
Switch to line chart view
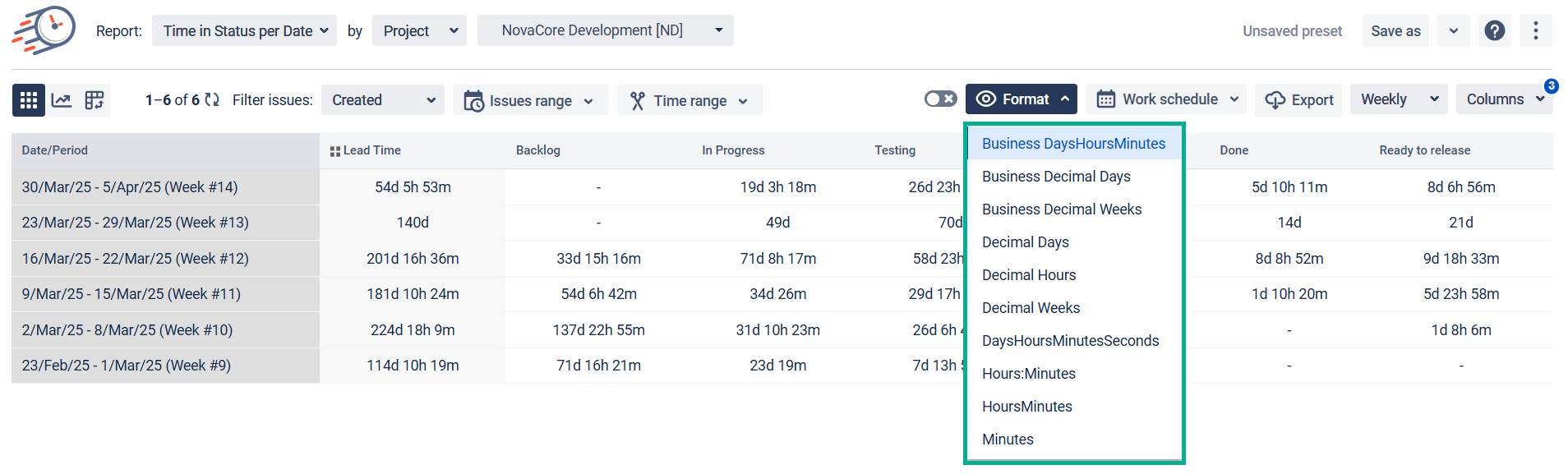point(62,100)
